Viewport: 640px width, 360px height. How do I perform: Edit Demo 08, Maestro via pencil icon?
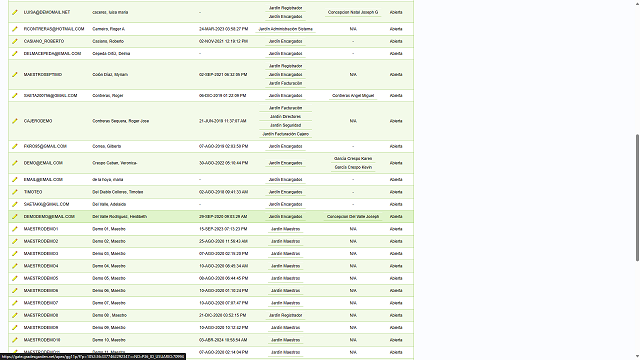coord(15,316)
